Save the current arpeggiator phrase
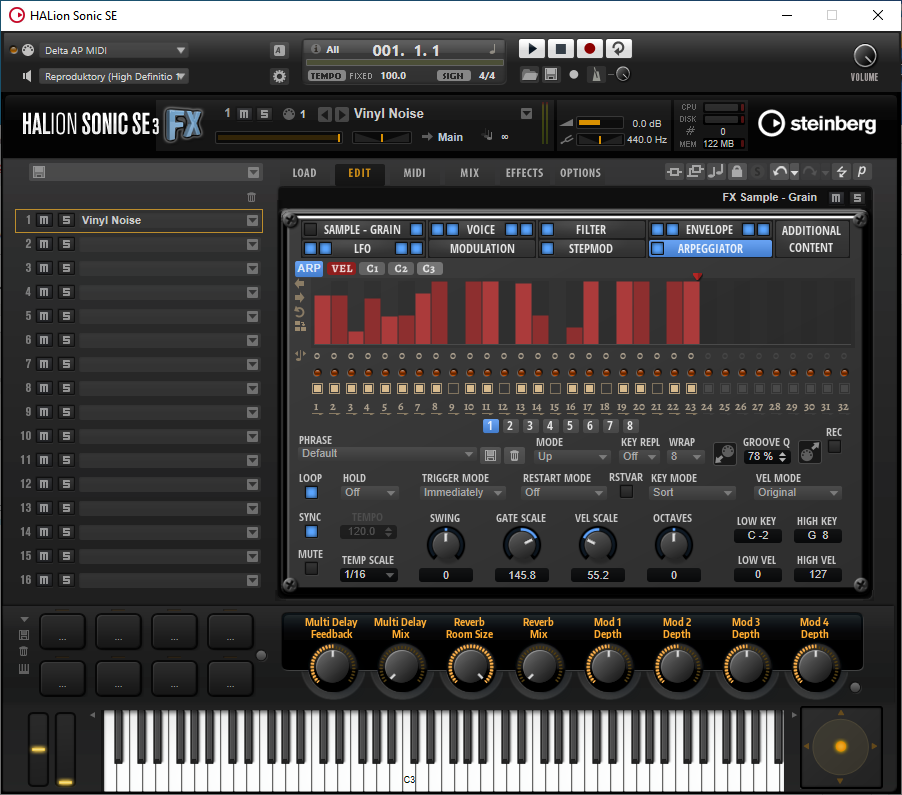Viewport: 902px width, 795px height. tap(490, 456)
